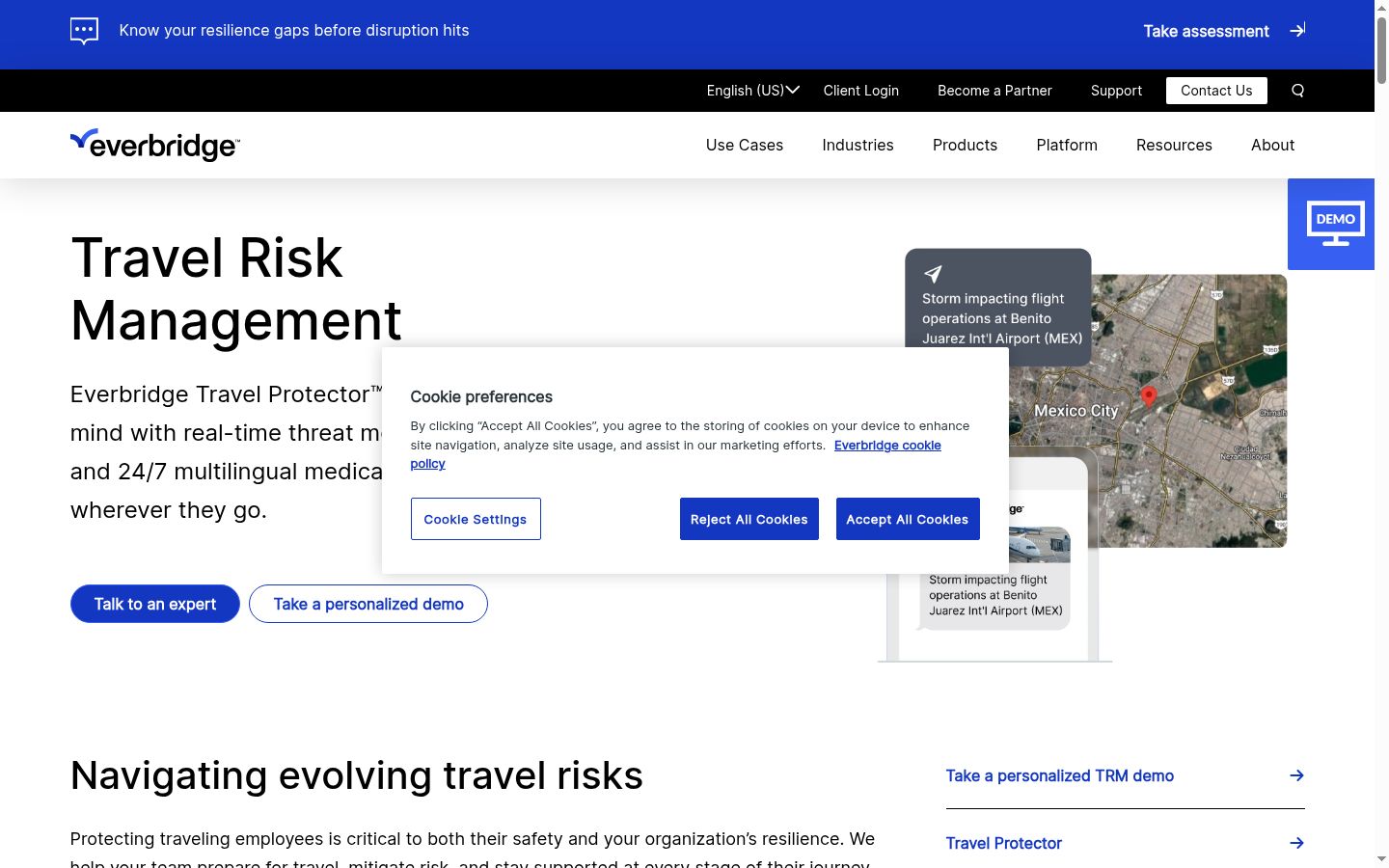The height and width of the screenshot is (868, 1389).
Task: Click arrow next to Take a personalized TRM demo
Action: click(x=1297, y=775)
